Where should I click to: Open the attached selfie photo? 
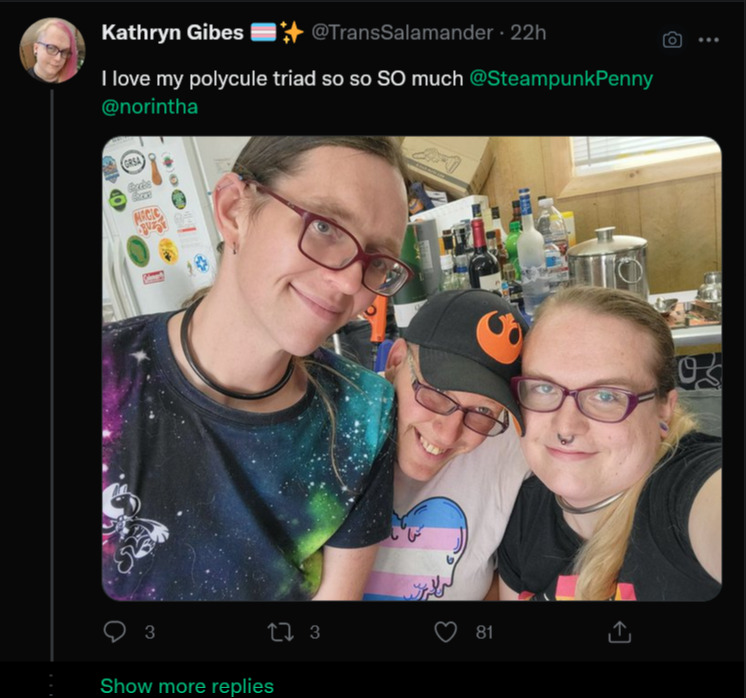[412, 369]
